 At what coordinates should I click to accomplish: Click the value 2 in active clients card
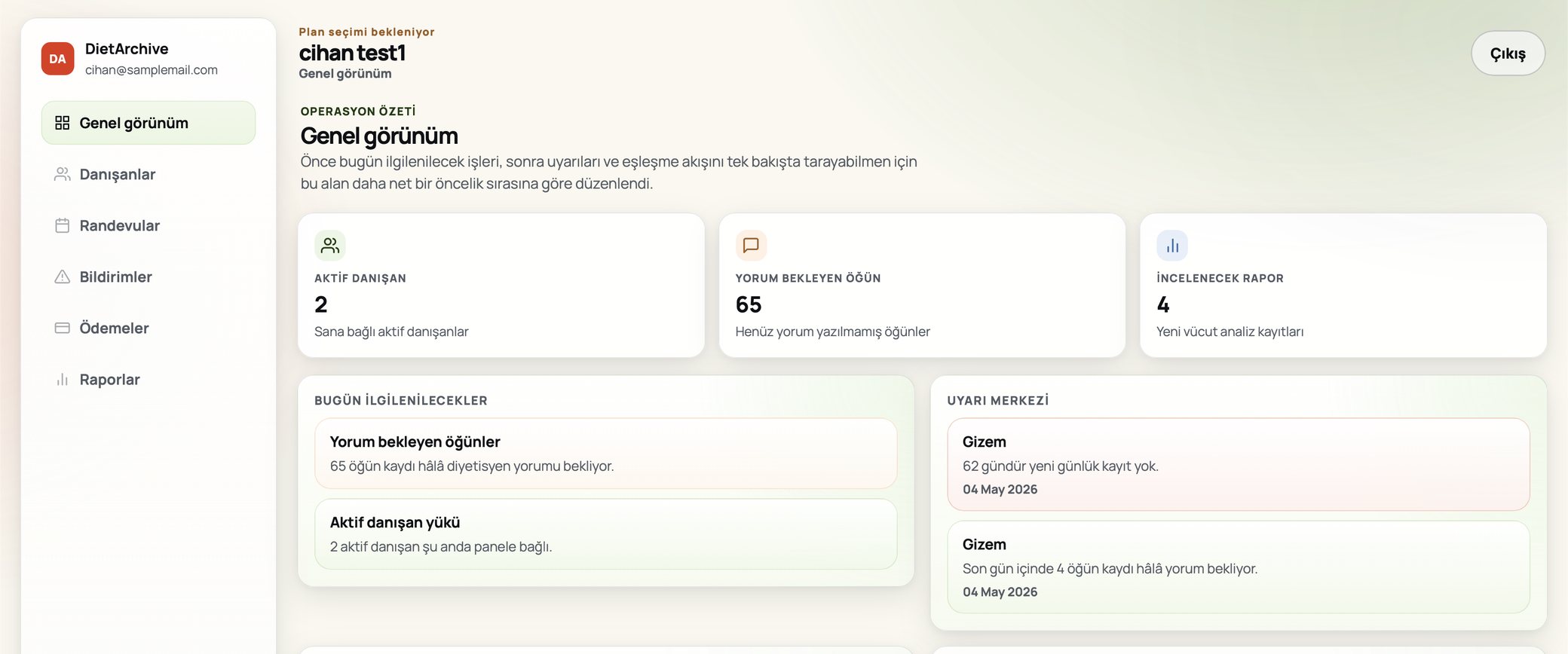pyautogui.click(x=321, y=304)
